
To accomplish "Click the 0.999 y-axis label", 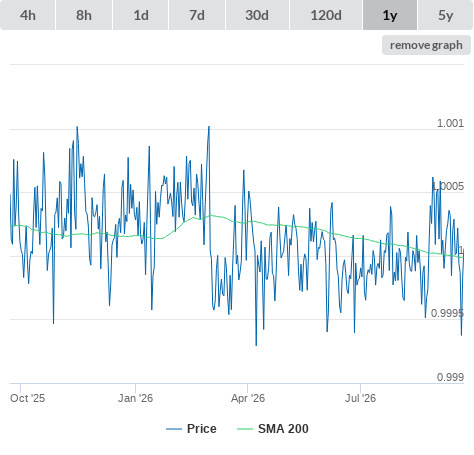I will point(450,377).
